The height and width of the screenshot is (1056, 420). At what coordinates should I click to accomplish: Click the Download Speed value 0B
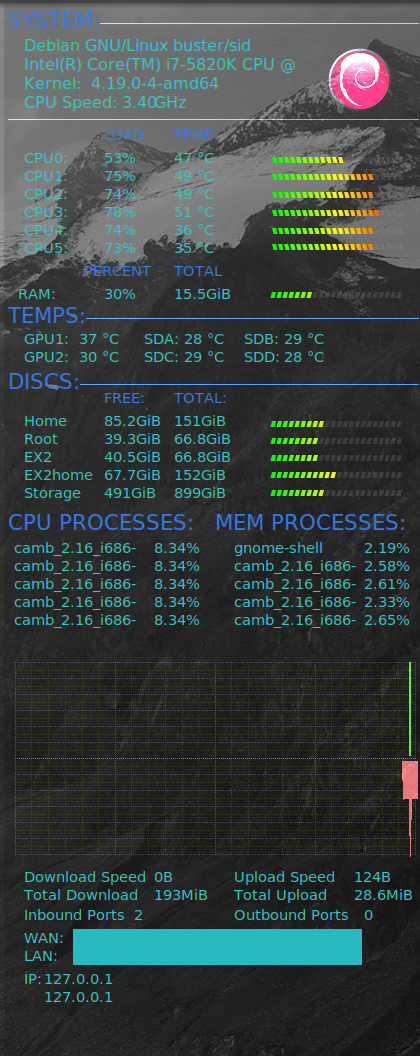tap(164, 878)
